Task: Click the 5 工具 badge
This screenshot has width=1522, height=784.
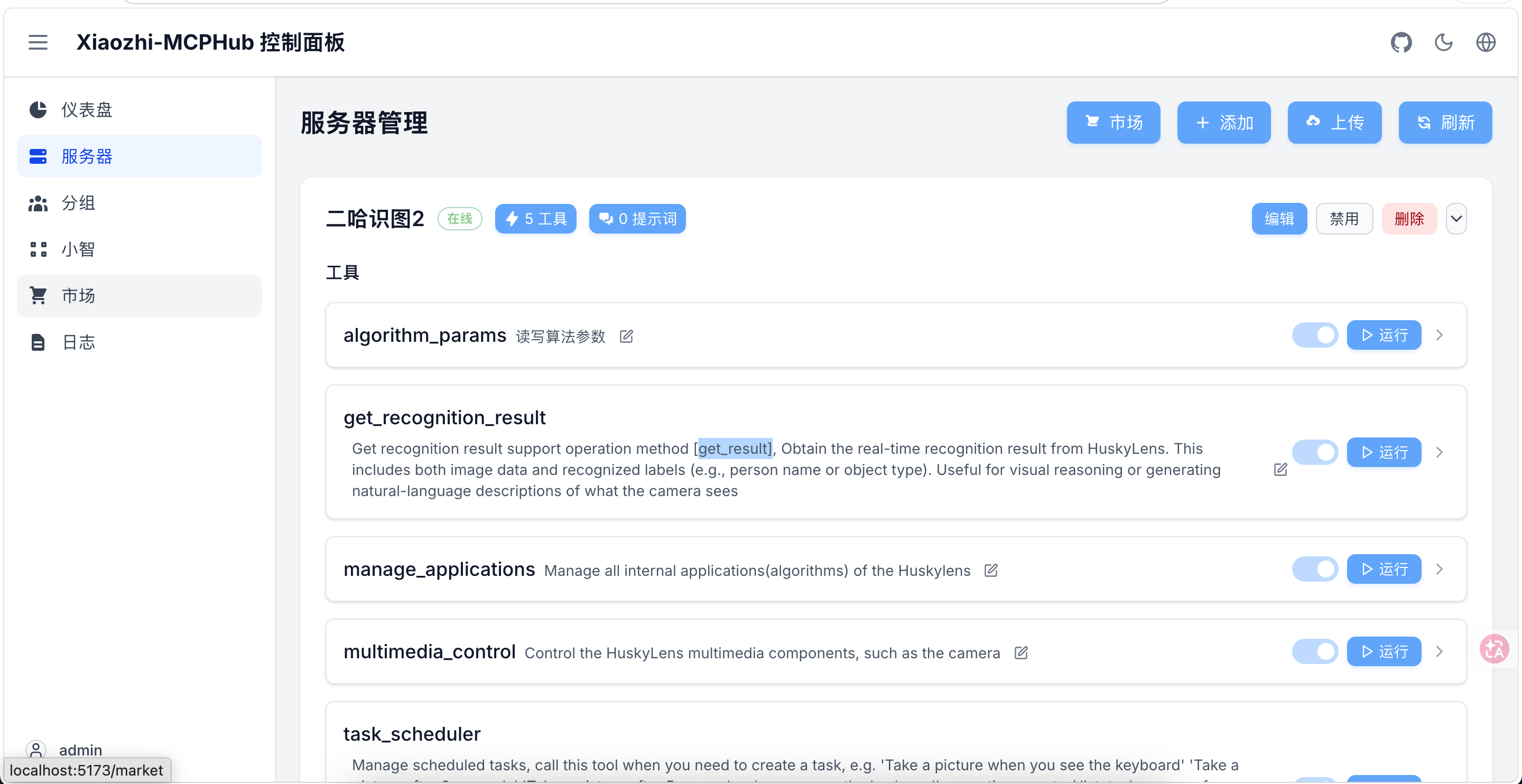Action: tap(535, 218)
